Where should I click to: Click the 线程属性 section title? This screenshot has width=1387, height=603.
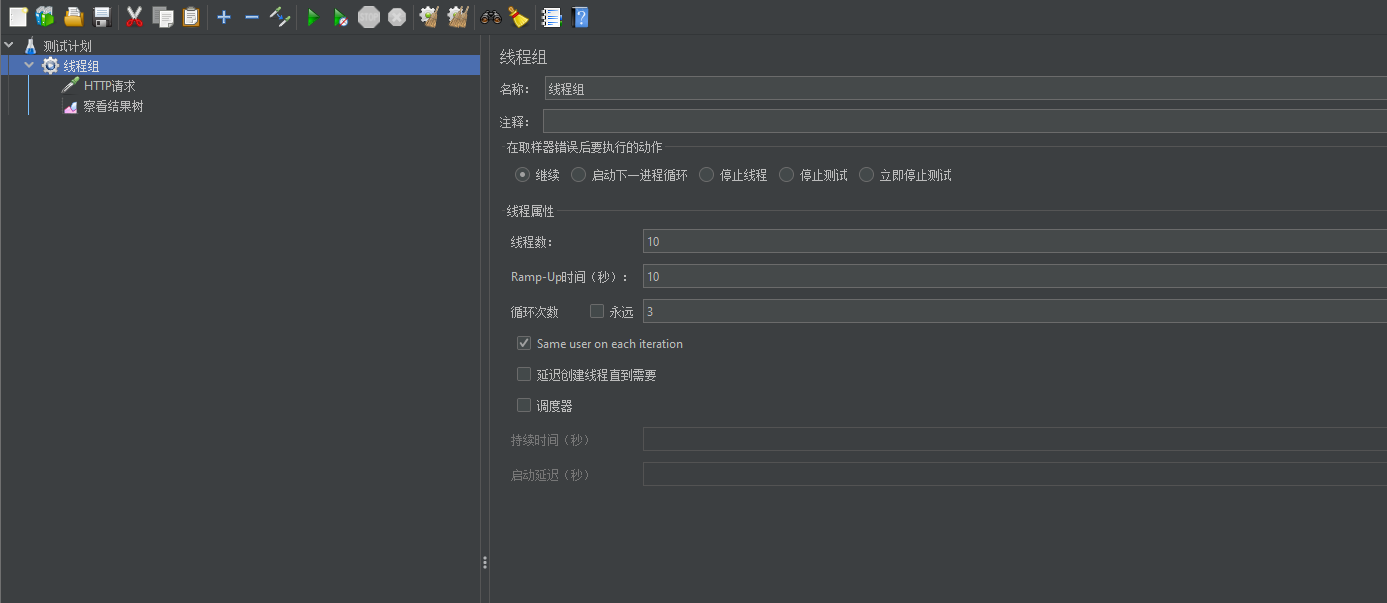530,211
